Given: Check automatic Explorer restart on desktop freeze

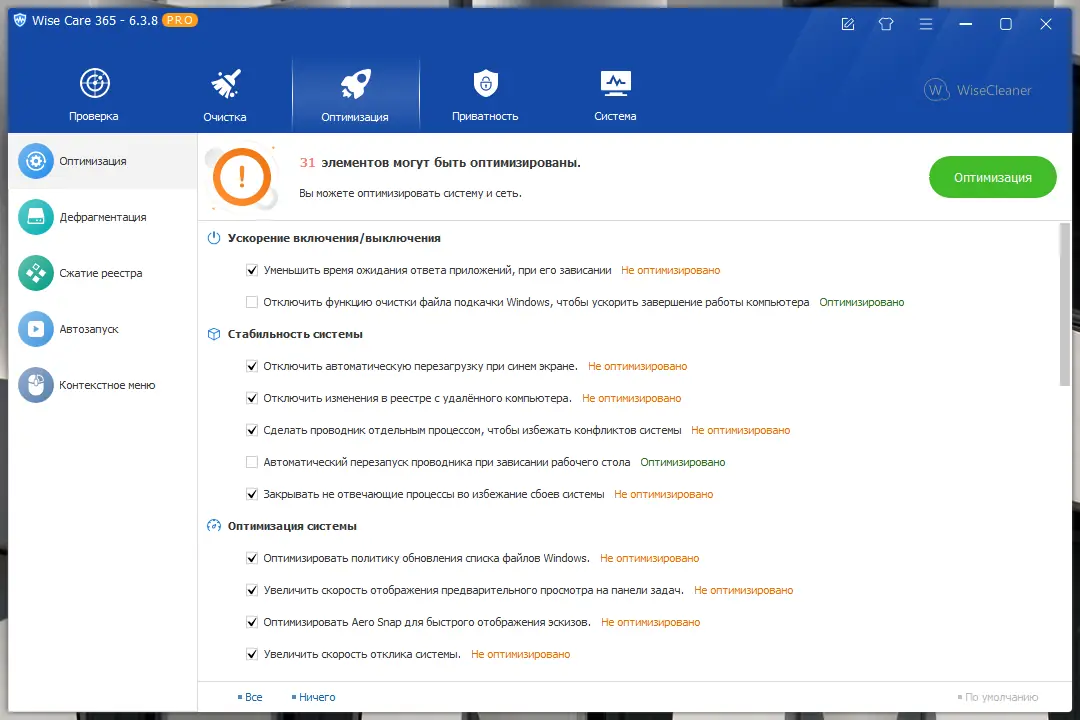Looking at the screenshot, I should click(252, 462).
